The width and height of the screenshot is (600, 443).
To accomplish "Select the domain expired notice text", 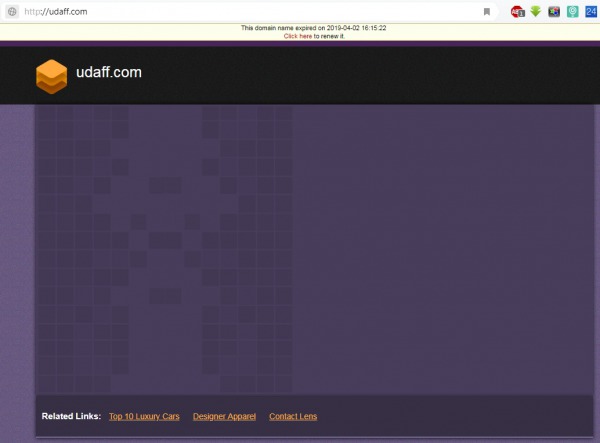I will (x=313, y=28).
